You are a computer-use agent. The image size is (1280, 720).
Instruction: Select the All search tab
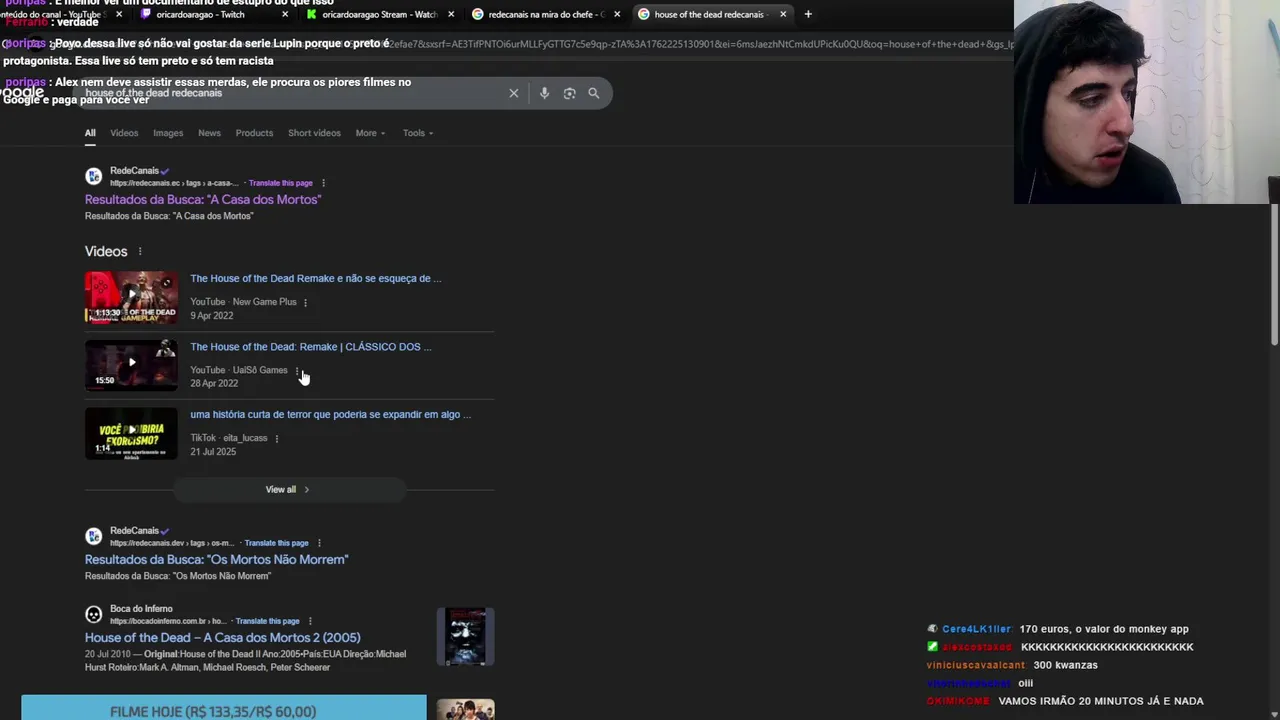coord(90,133)
